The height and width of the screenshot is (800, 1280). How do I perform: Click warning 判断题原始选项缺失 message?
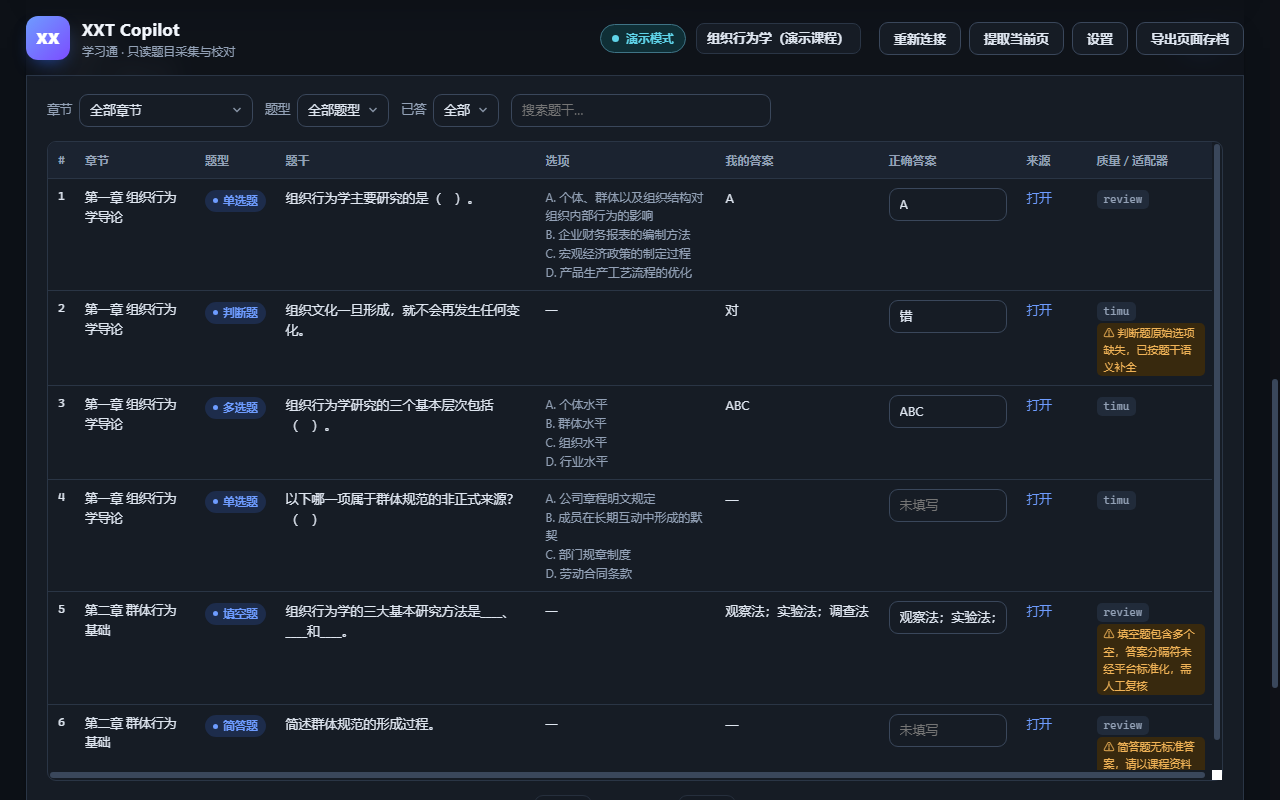pyautogui.click(x=1150, y=350)
